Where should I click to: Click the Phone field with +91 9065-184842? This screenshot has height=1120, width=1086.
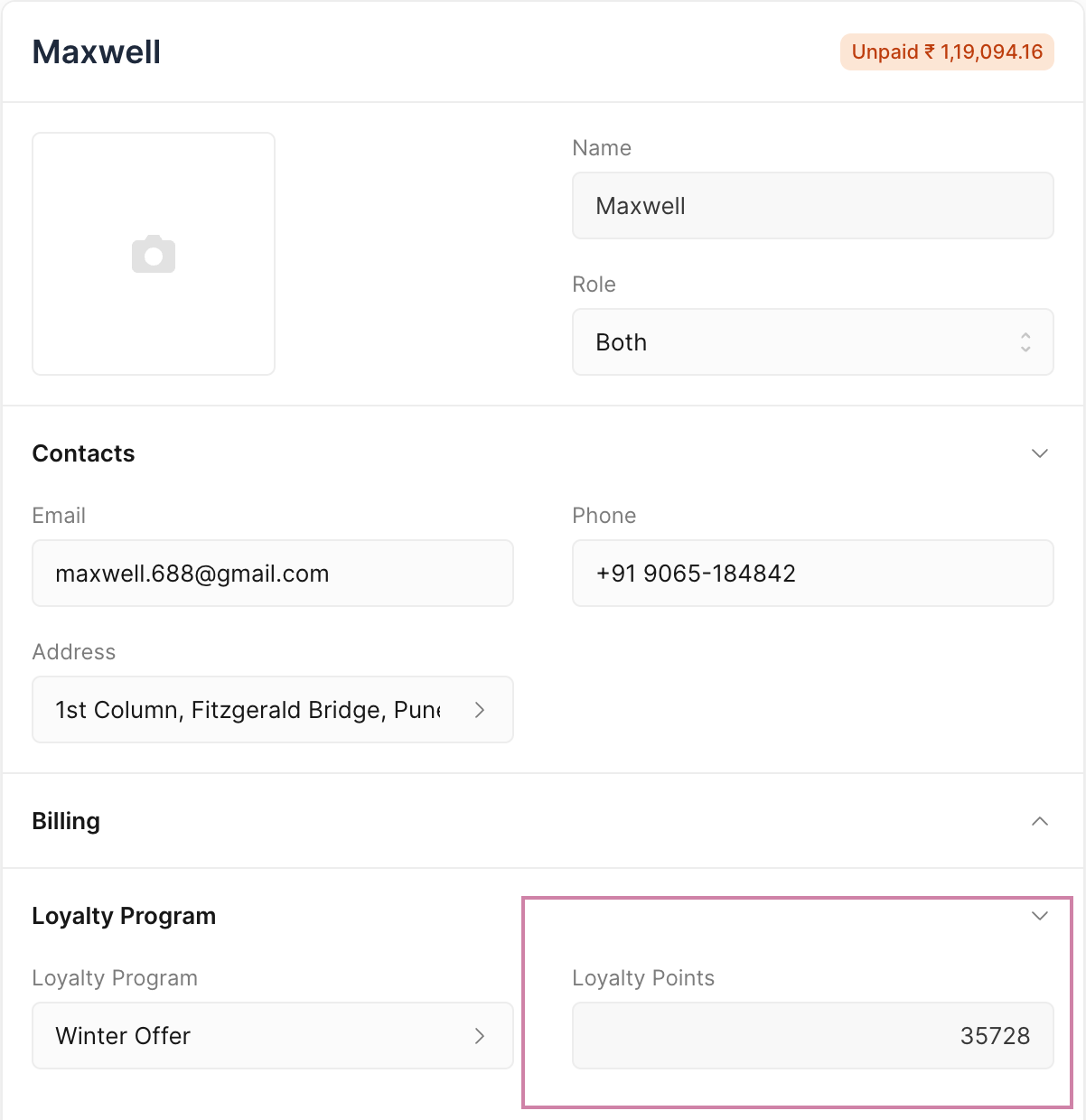pyautogui.click(x=812, y=574)
